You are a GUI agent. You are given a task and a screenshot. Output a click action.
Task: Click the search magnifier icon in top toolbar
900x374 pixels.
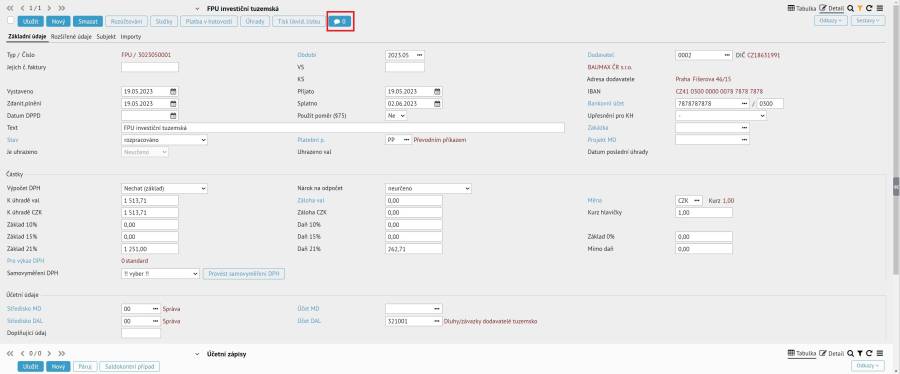(x=850, y=9)
